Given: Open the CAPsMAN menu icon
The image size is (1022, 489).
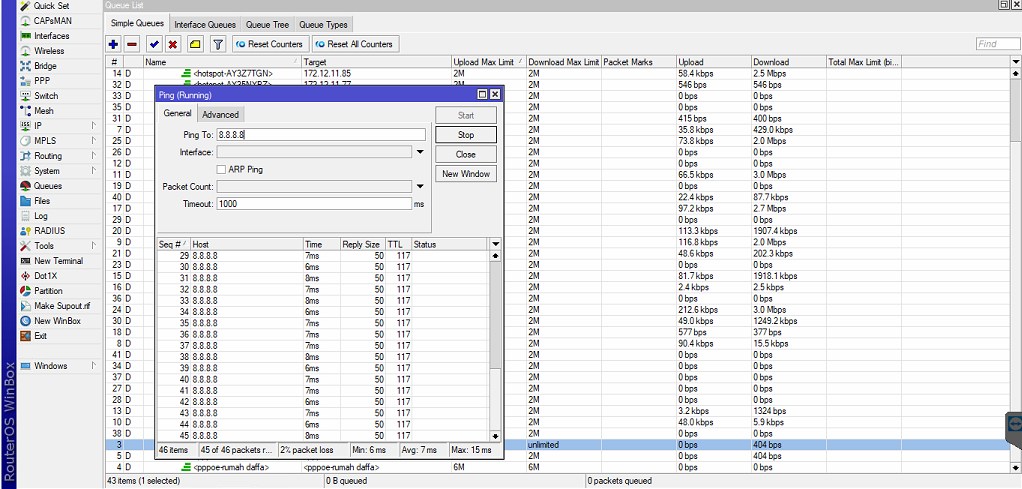Looking at the screenshot, I should tap(25, 21).
